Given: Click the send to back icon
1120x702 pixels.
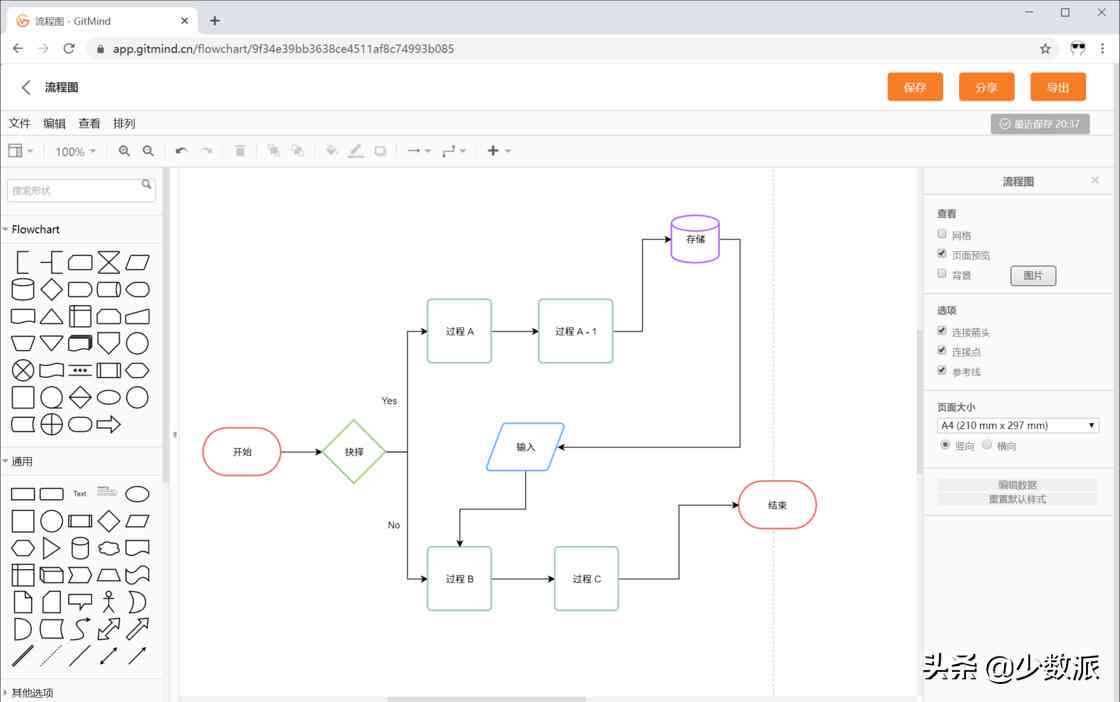Looking at the screenshot, I should tap(297, 151).
